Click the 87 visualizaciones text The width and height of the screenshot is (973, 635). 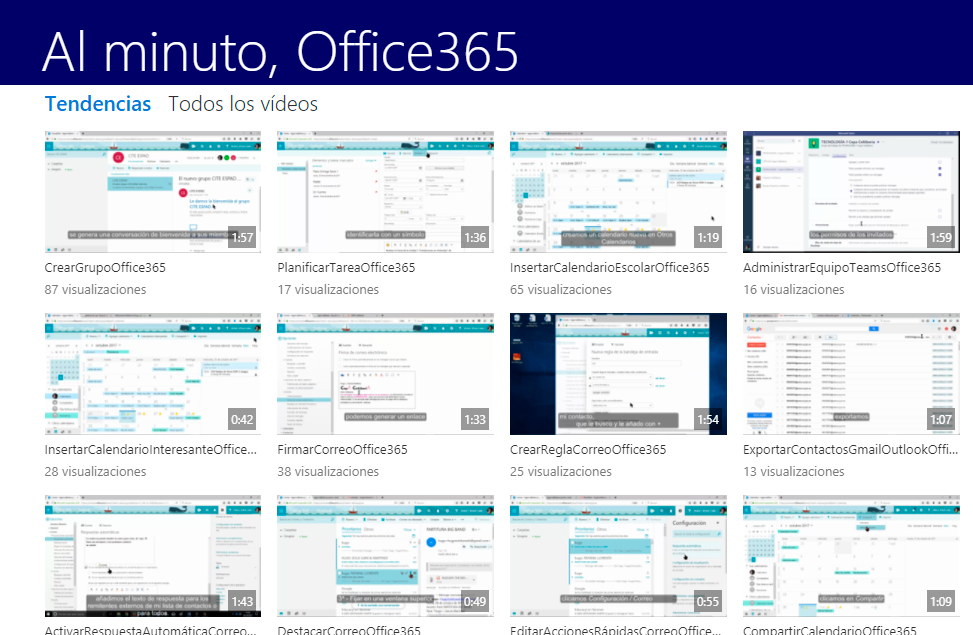(96, 290)
